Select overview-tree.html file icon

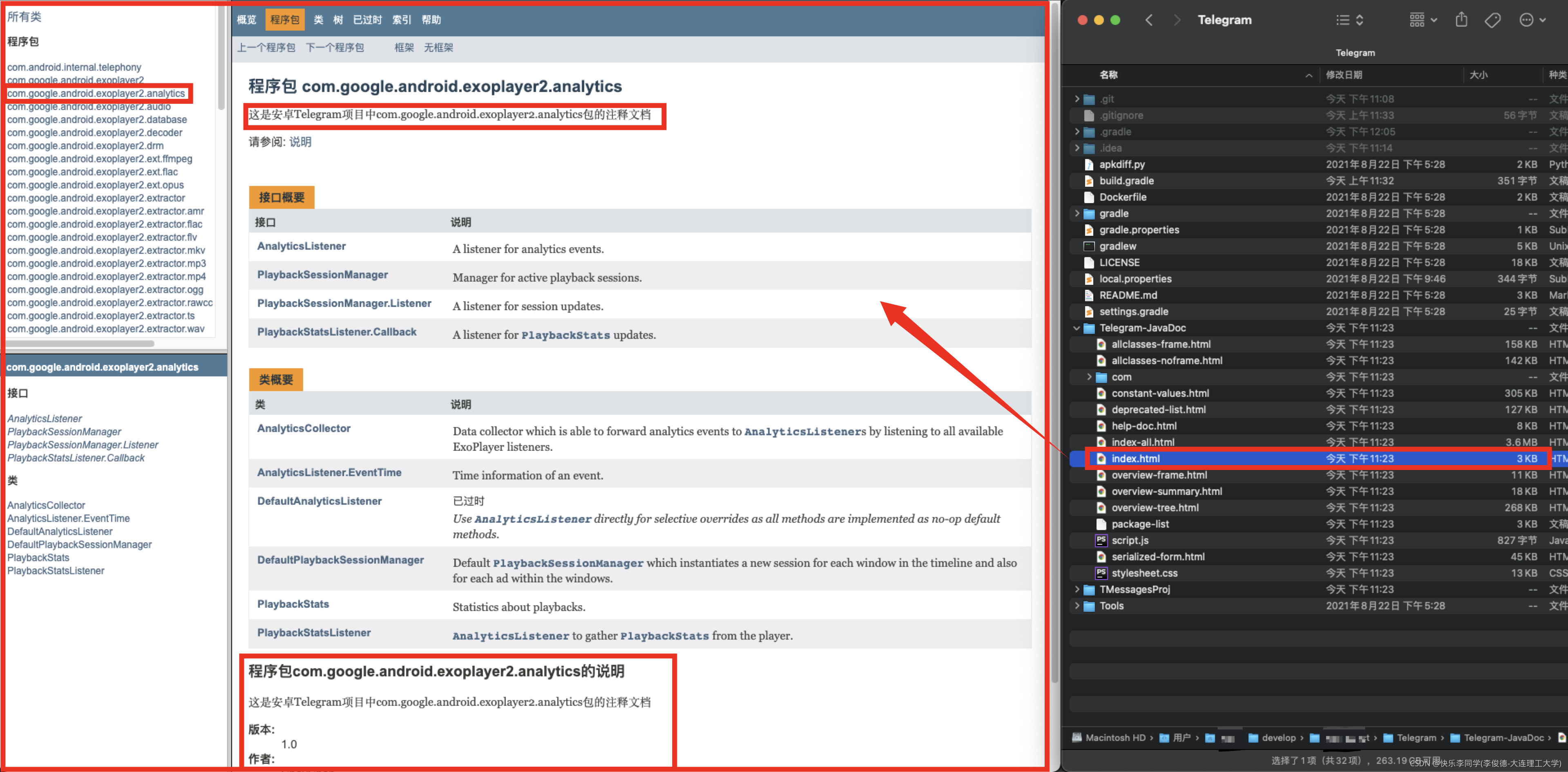pyautogui.click(x=1101, y=508)
